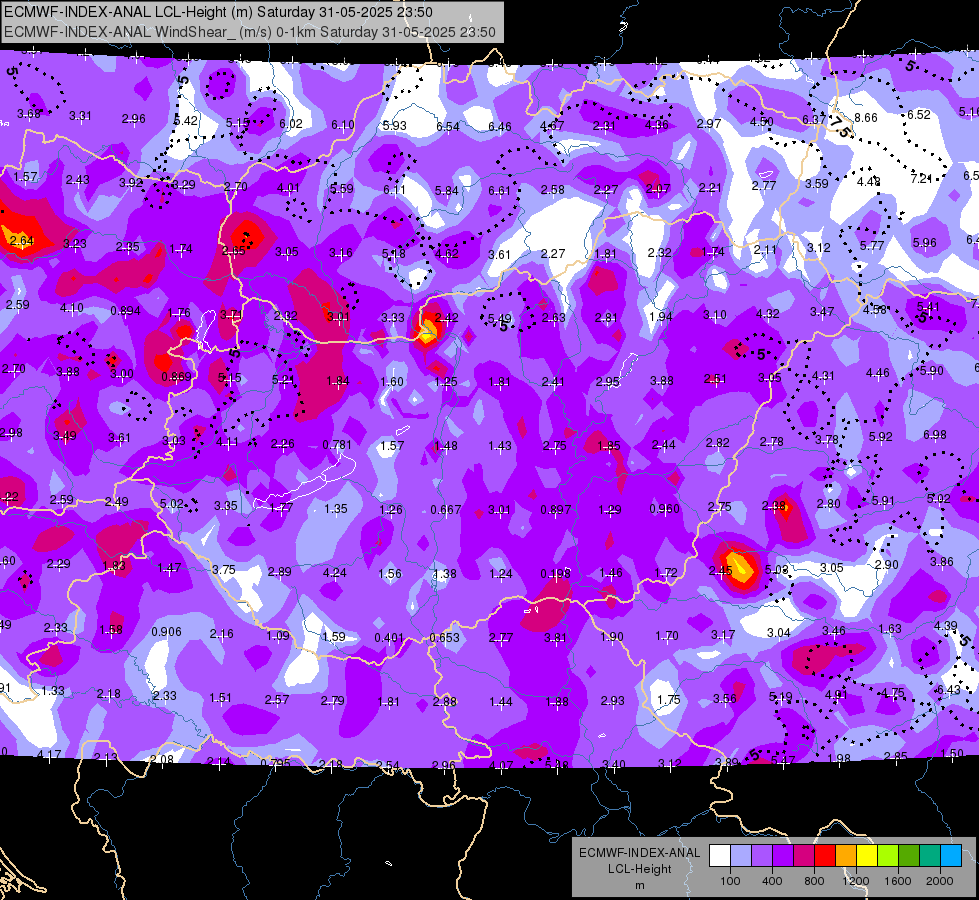The image size is (979, 900).
Task: Click the ECMWF-INDEX-ANAL label in legend box
Action: pyautogui.click(x=640, y=853)
